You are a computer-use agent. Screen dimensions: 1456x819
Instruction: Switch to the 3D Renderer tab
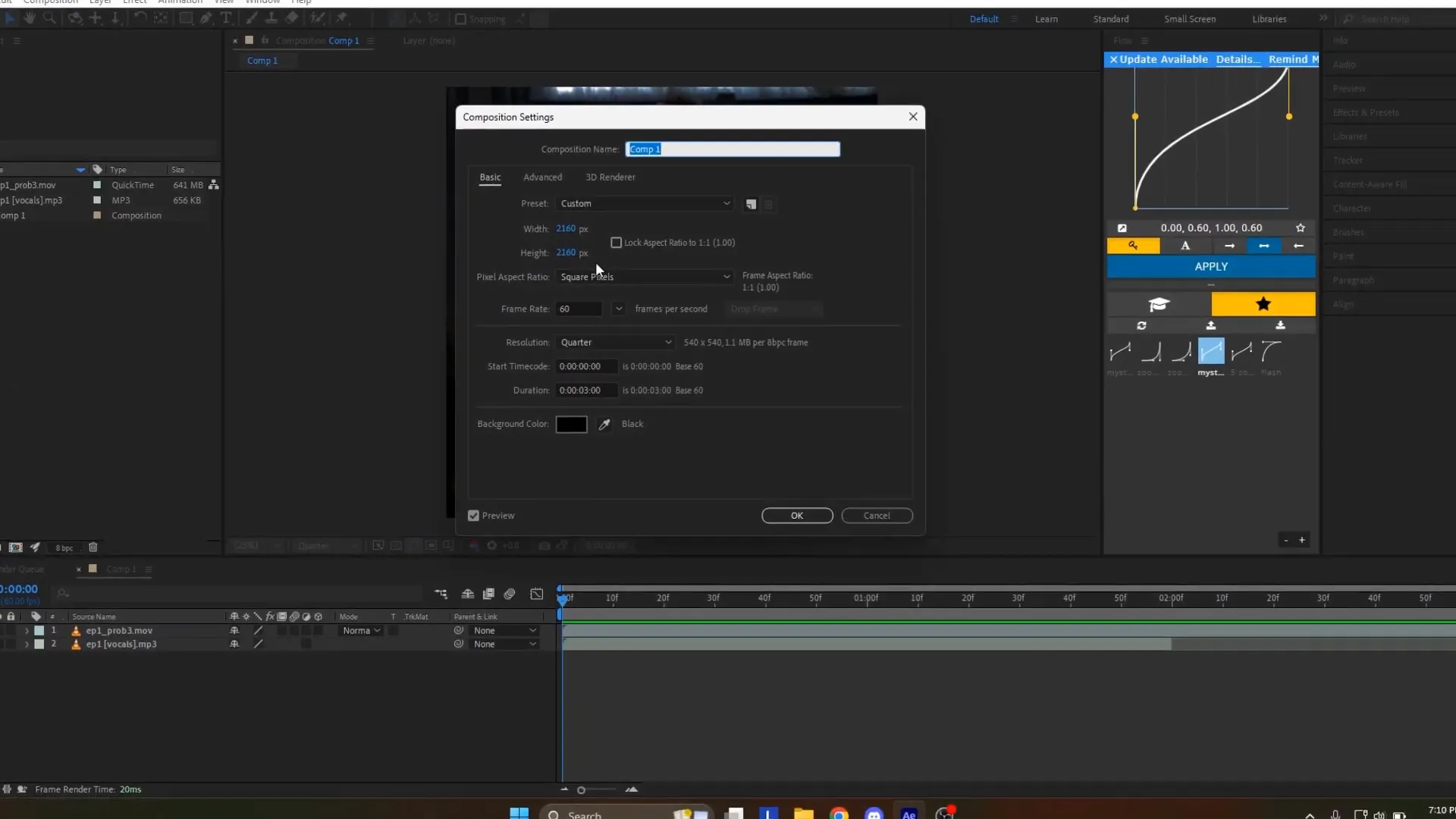point(610,177)
